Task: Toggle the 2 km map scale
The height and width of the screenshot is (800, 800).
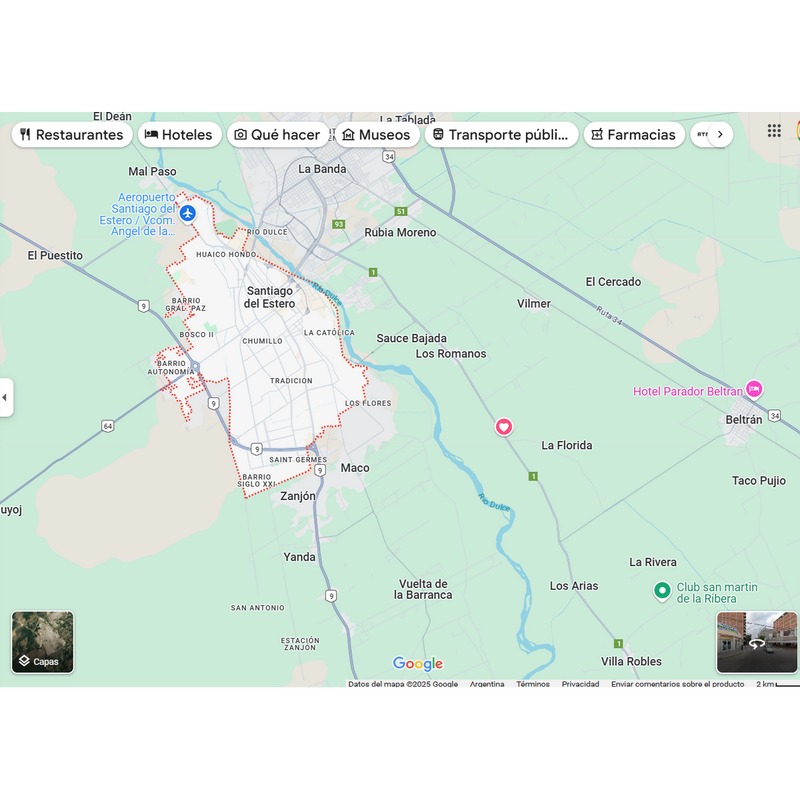Action: [x=778, y=684]
